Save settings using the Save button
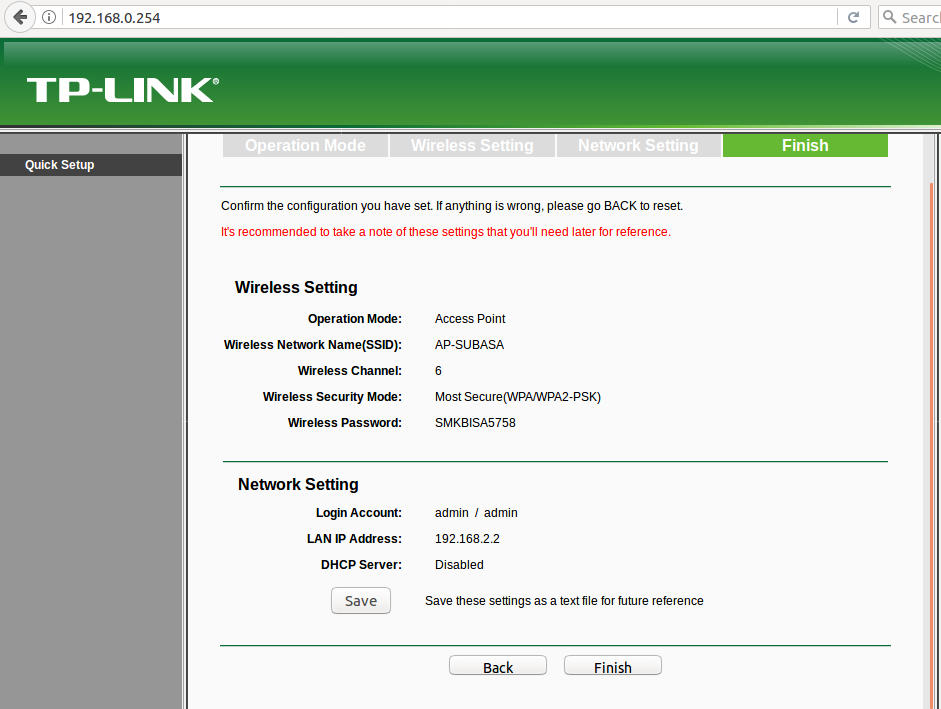 click(360, 600)
